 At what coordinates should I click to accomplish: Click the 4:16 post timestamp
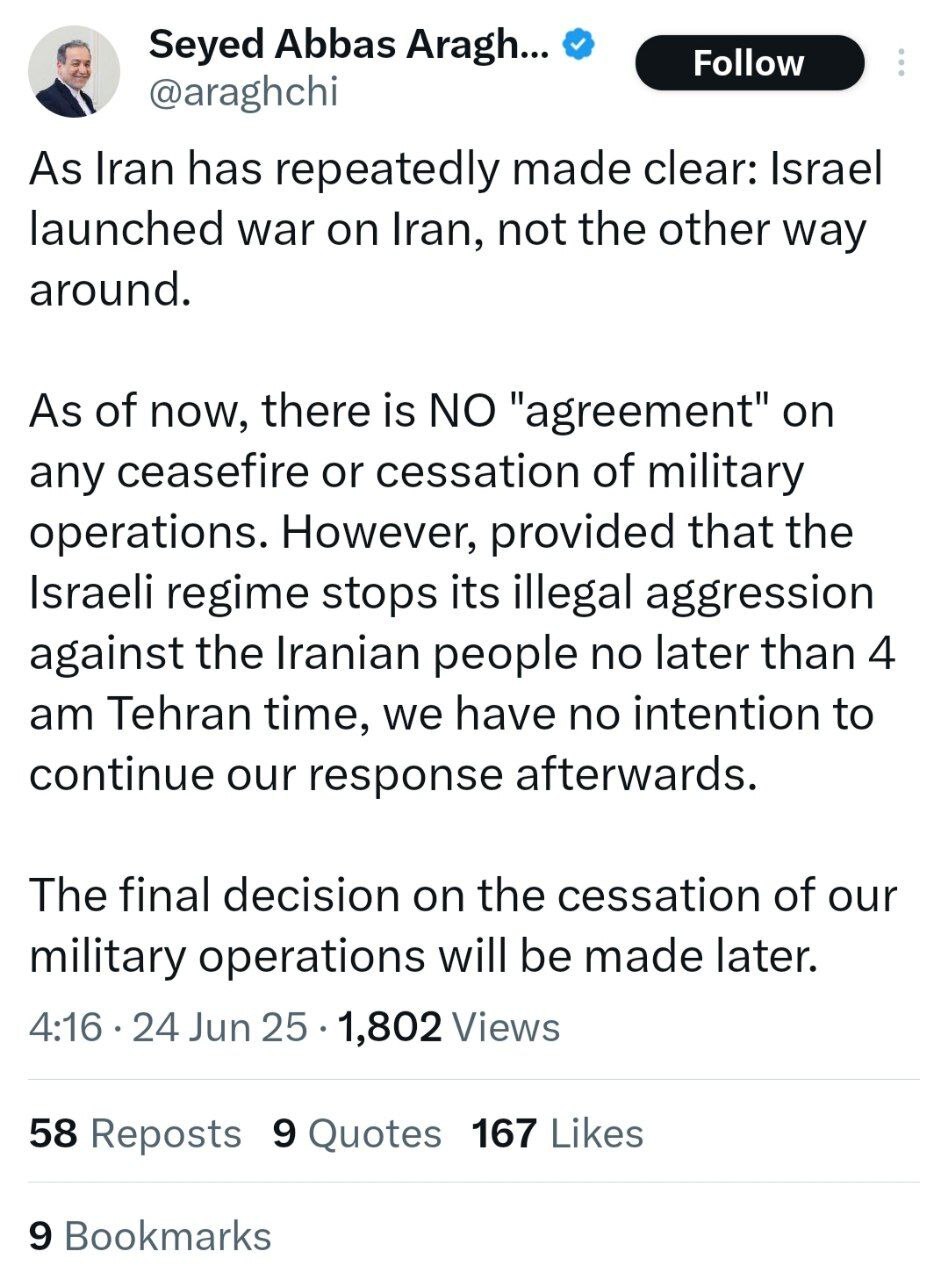(x=66, y=1027)
